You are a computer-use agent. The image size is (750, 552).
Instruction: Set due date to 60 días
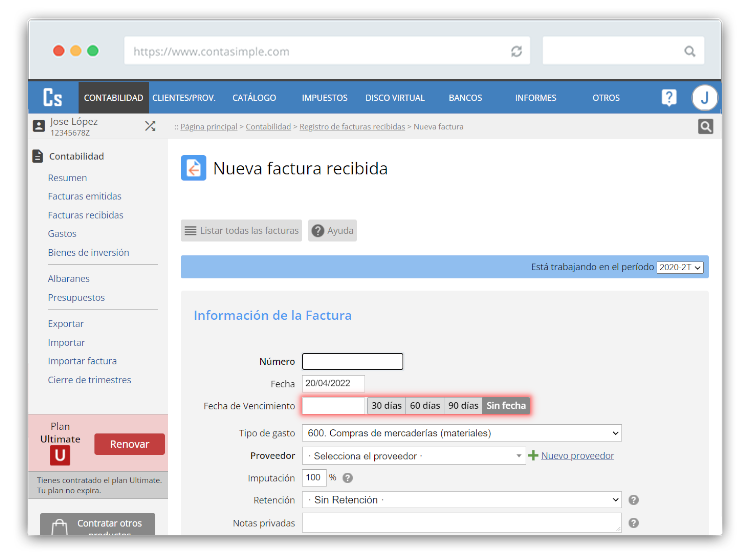click(425, 406)
